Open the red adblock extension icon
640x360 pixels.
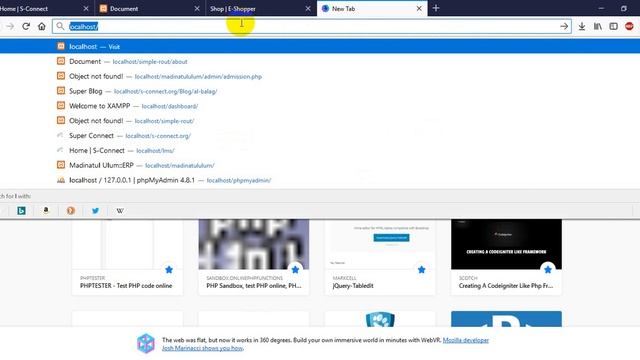pyautogui.click(x=629, y=27)
